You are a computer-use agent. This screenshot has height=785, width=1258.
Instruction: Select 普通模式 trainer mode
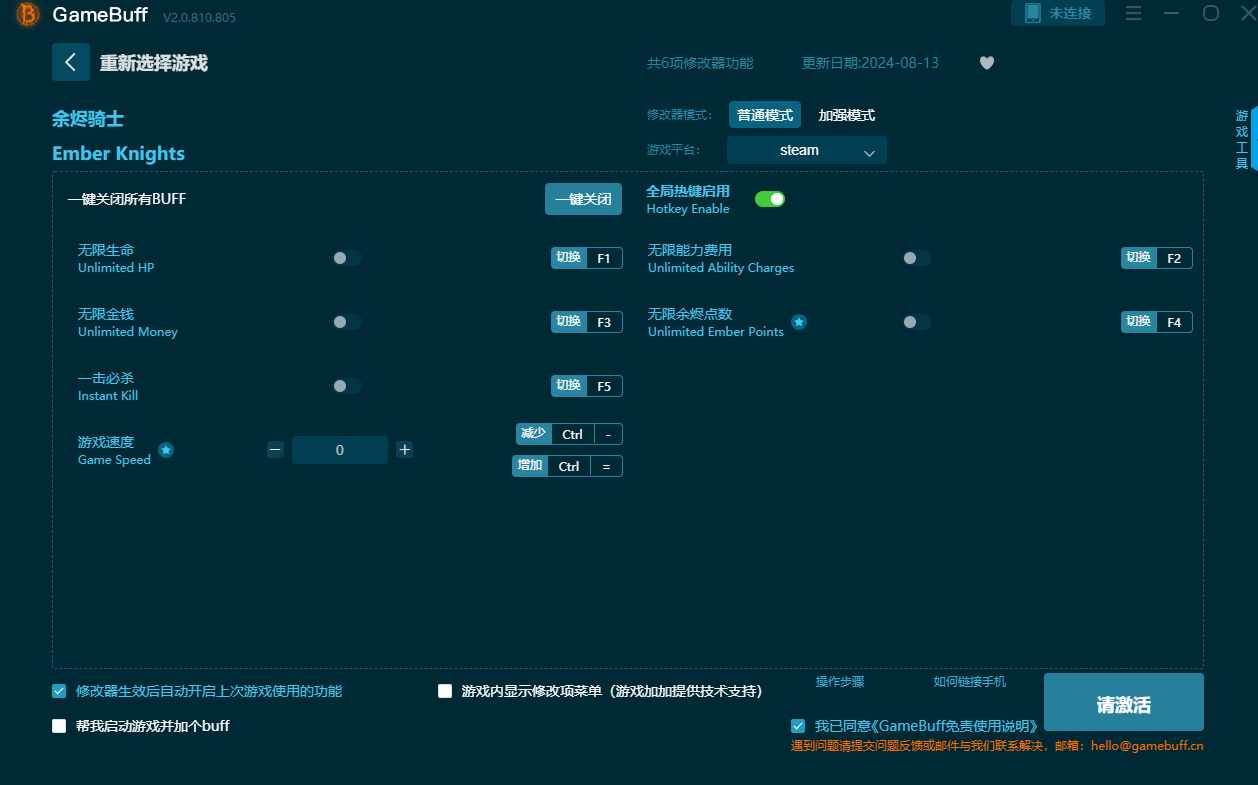(765, 115)
